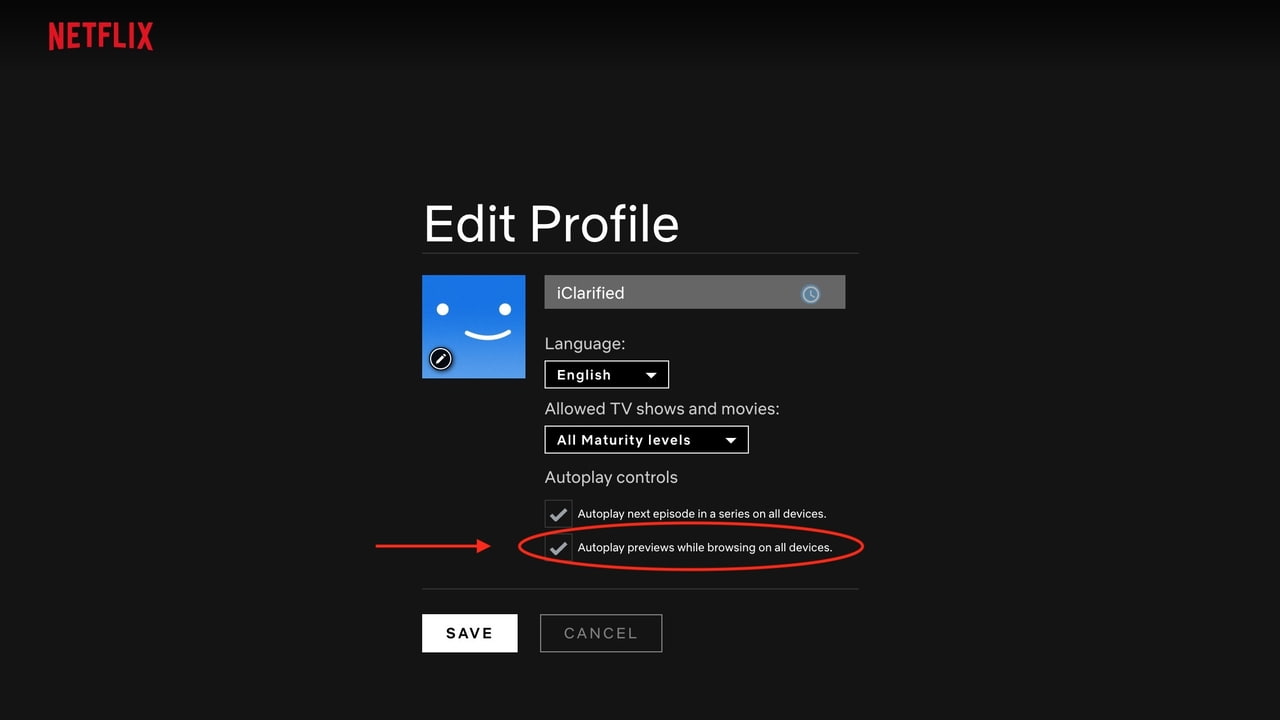Click the Edit Profile heading
This screenshot has height=720, width=1280.
click(552, 223)
